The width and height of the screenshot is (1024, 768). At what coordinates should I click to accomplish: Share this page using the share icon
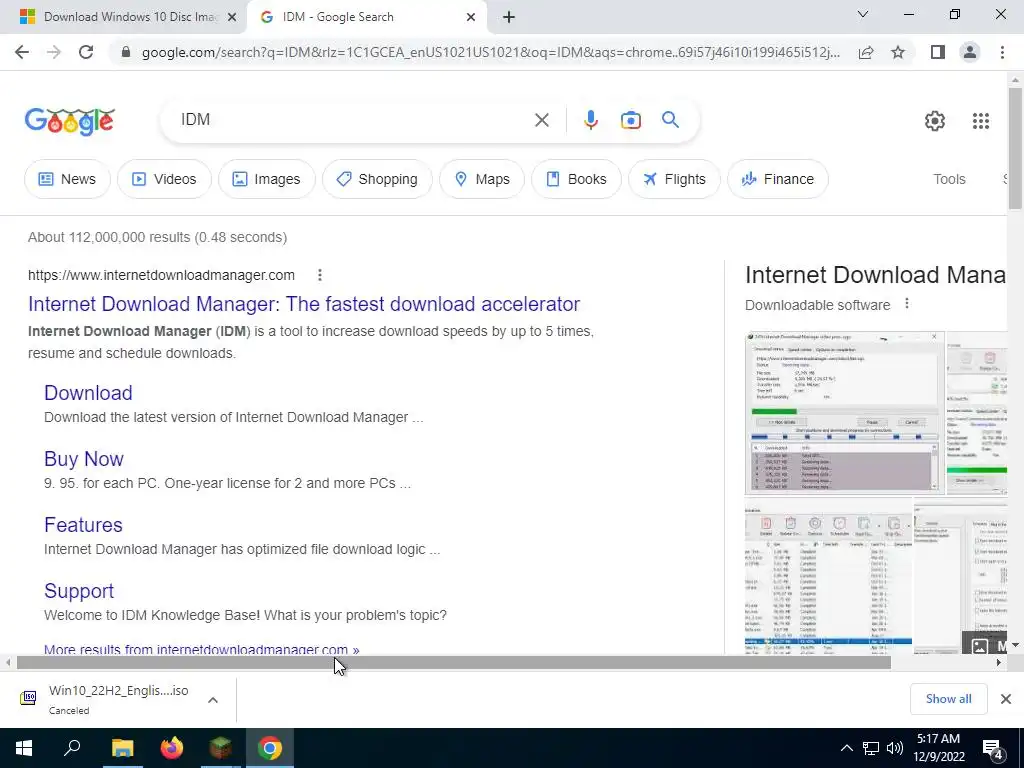pyautogui.click(x=866, y=52)
